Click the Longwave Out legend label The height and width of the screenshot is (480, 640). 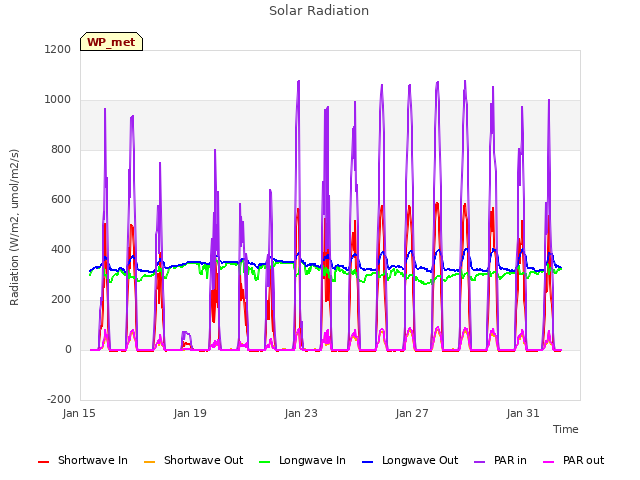[x=420, y=460]
